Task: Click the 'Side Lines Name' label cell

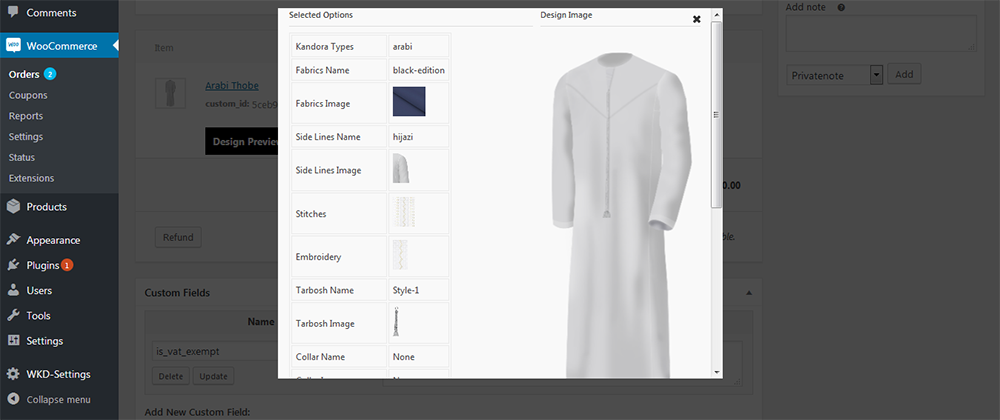Action: [x=339, y=136]
